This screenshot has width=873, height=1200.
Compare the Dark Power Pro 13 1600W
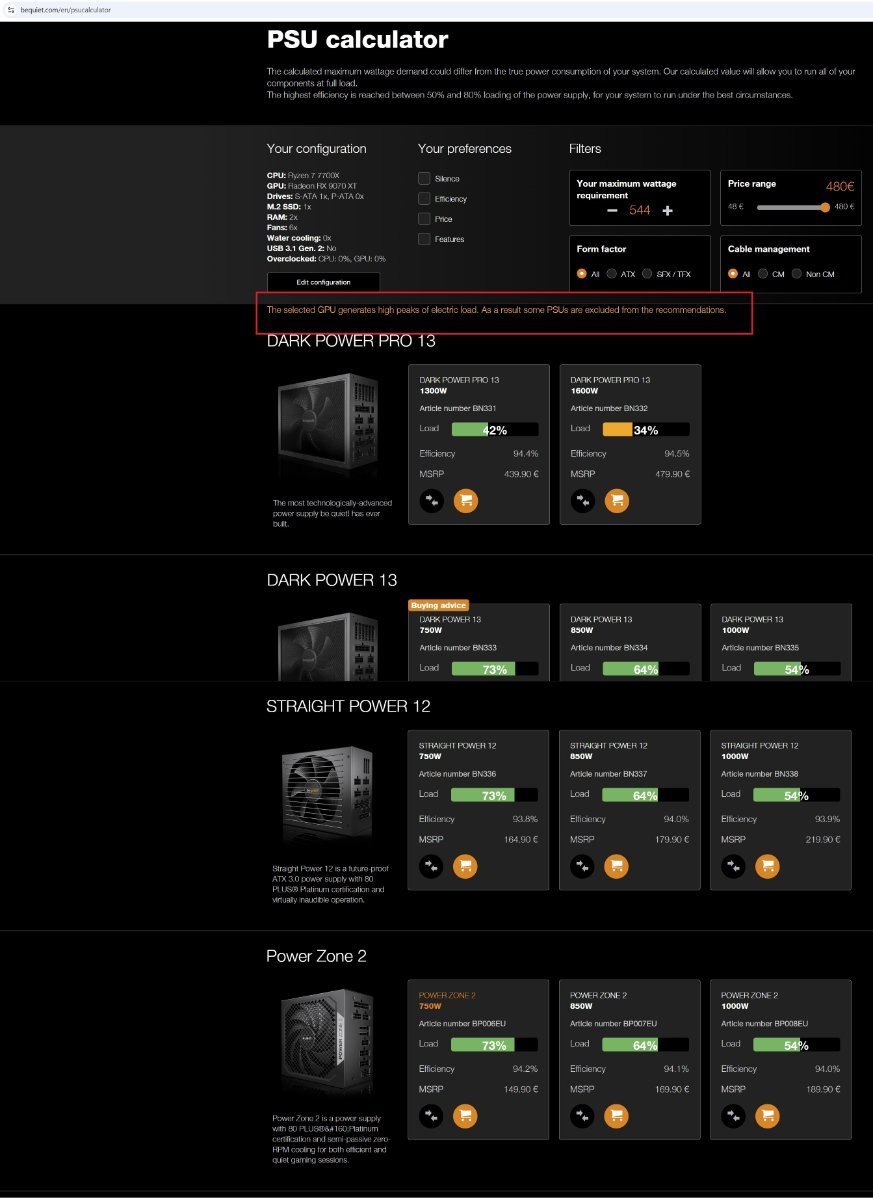pyautogui.click(x=582, y=501)
